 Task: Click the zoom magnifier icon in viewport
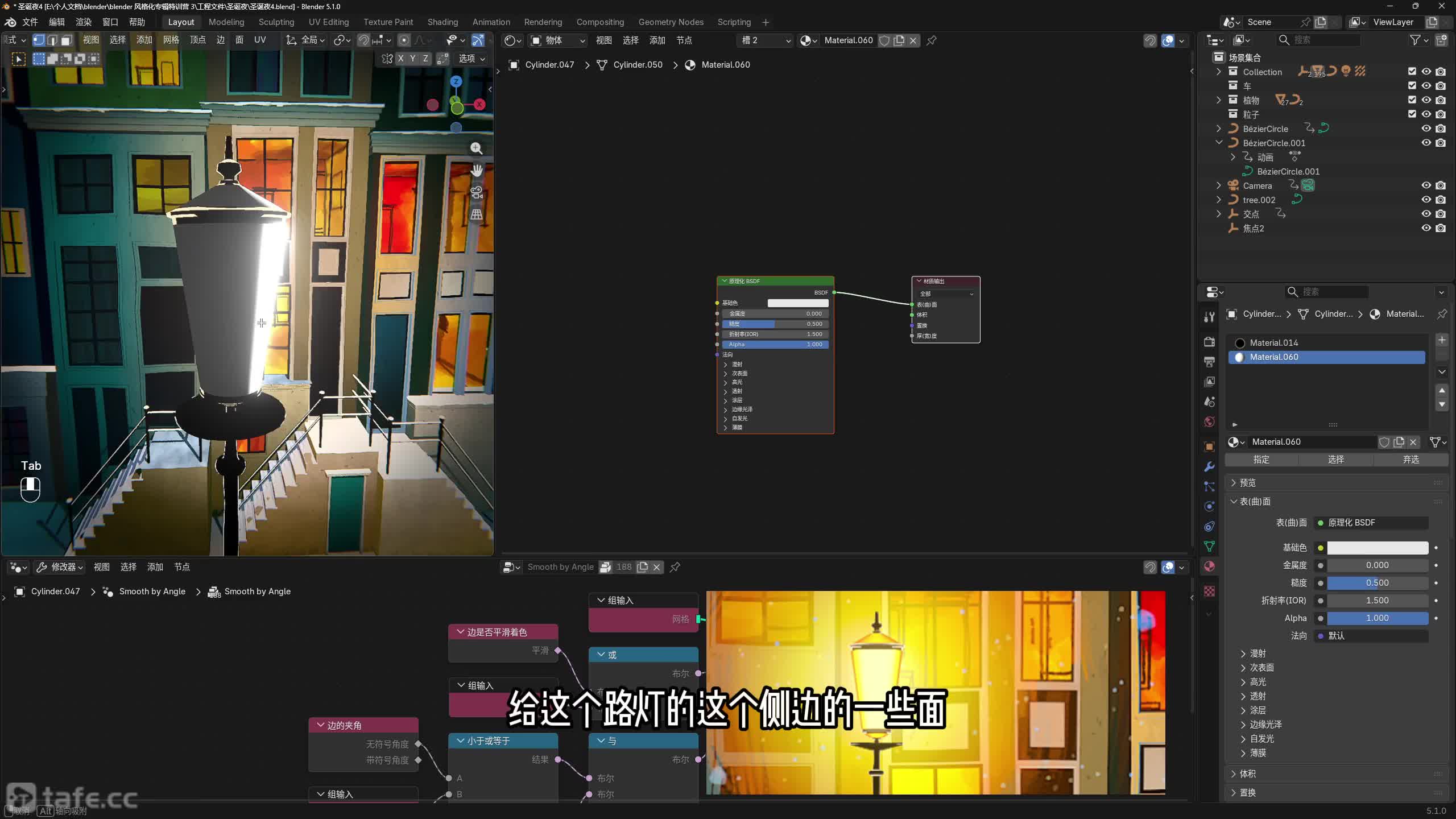point(476,148)
